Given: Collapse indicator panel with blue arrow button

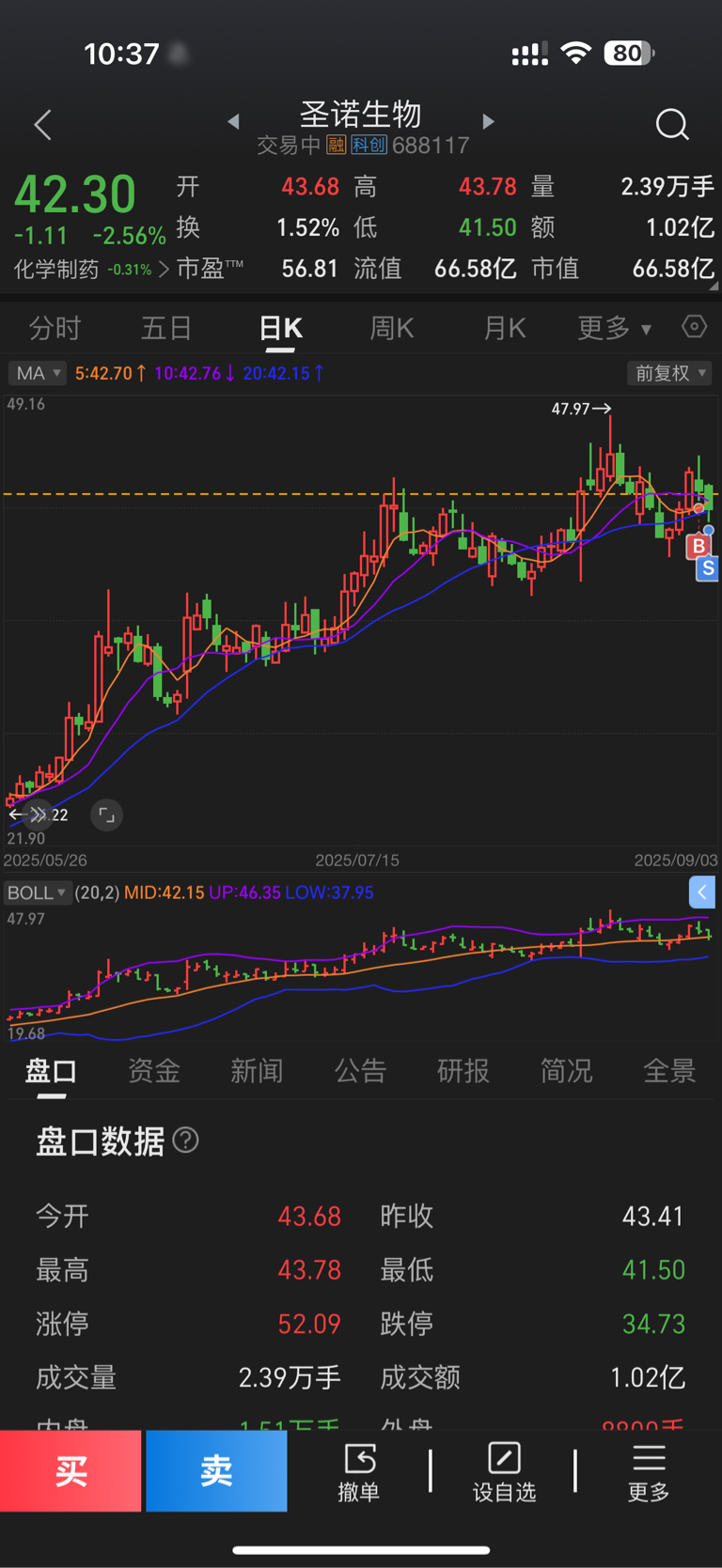Looking at the screenshot, I should (x=702, y=892).
